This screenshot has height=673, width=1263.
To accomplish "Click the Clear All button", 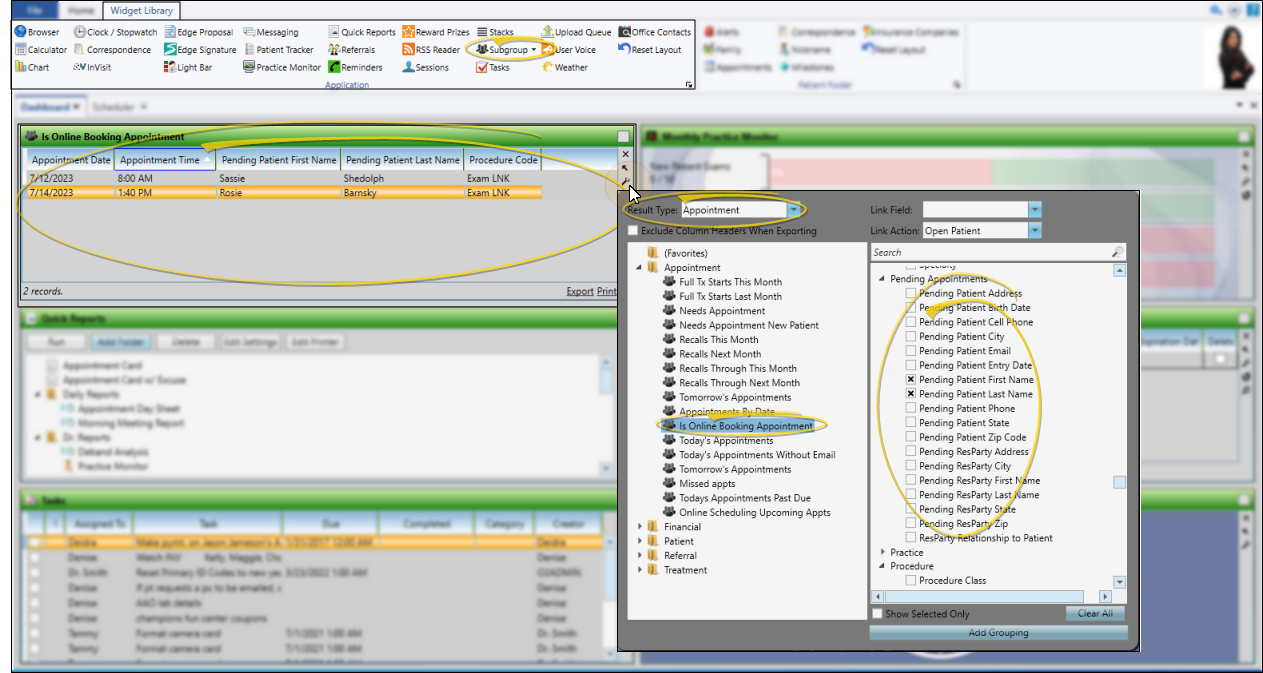I will click(x=1095, y=614).
